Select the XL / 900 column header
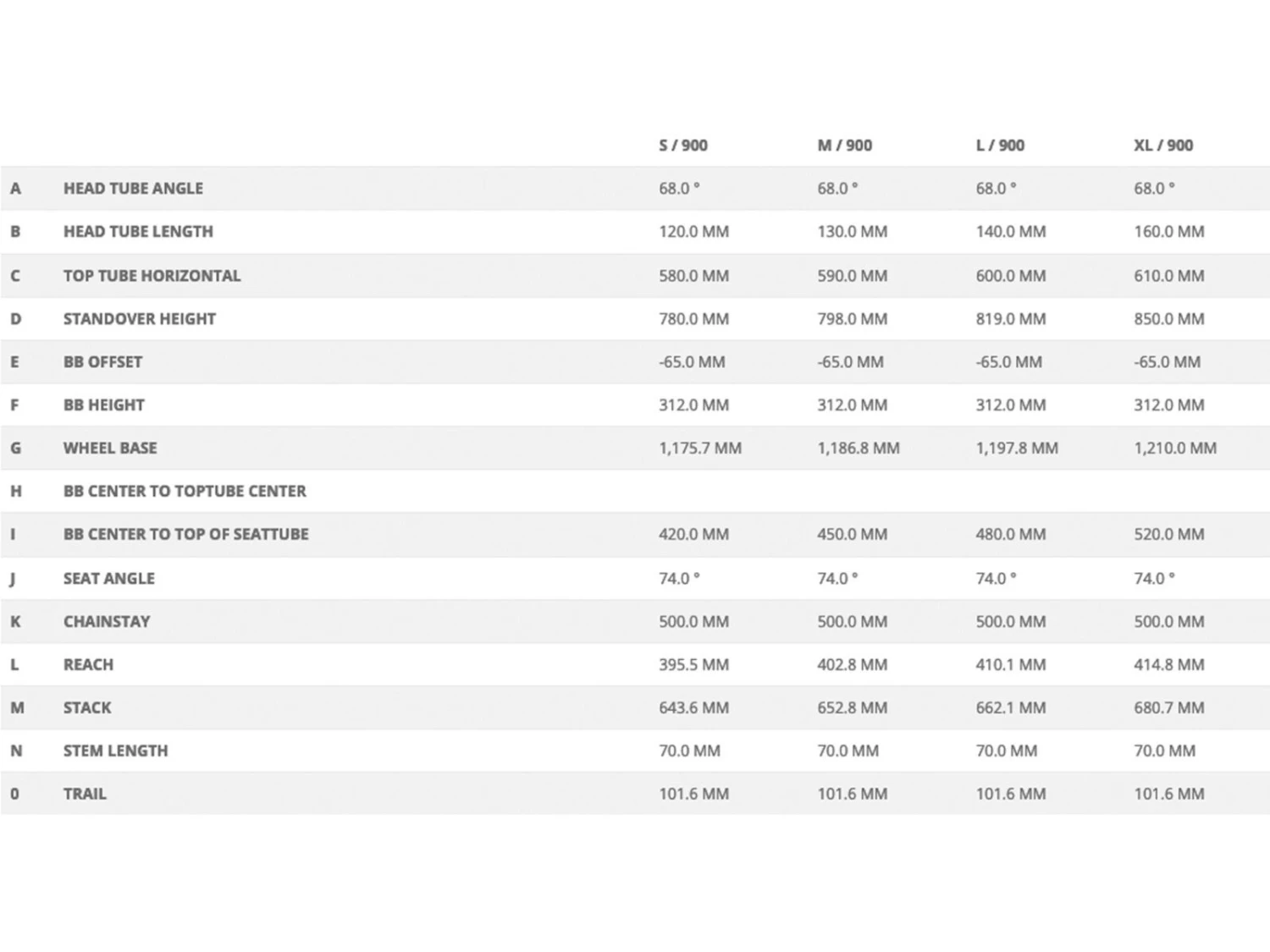The image size is (1270, 952). pyautogui.click(x=1163, y=146)
